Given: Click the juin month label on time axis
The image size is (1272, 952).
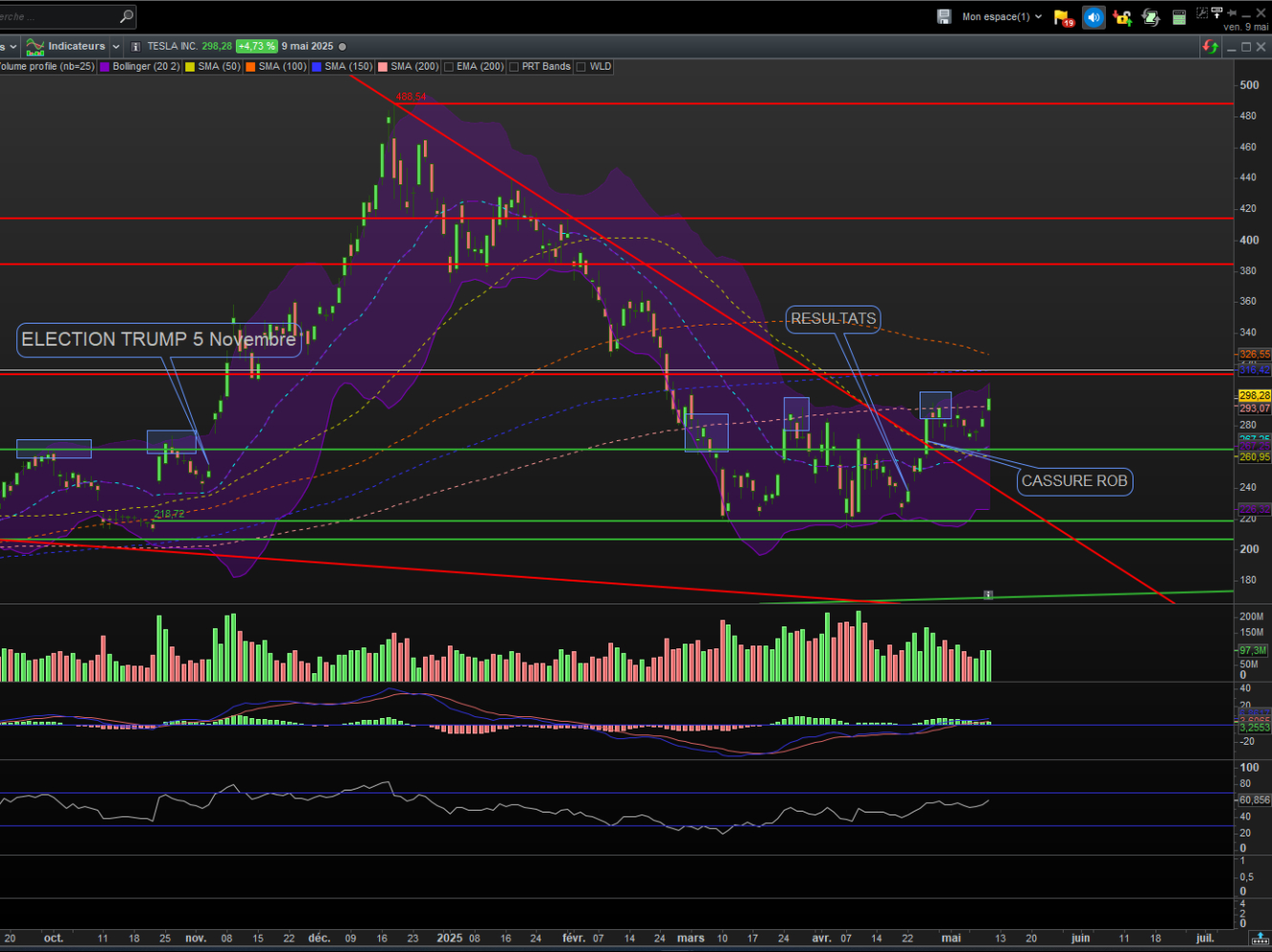Looking at the screenshot, I should click(x=1080, y=938).
